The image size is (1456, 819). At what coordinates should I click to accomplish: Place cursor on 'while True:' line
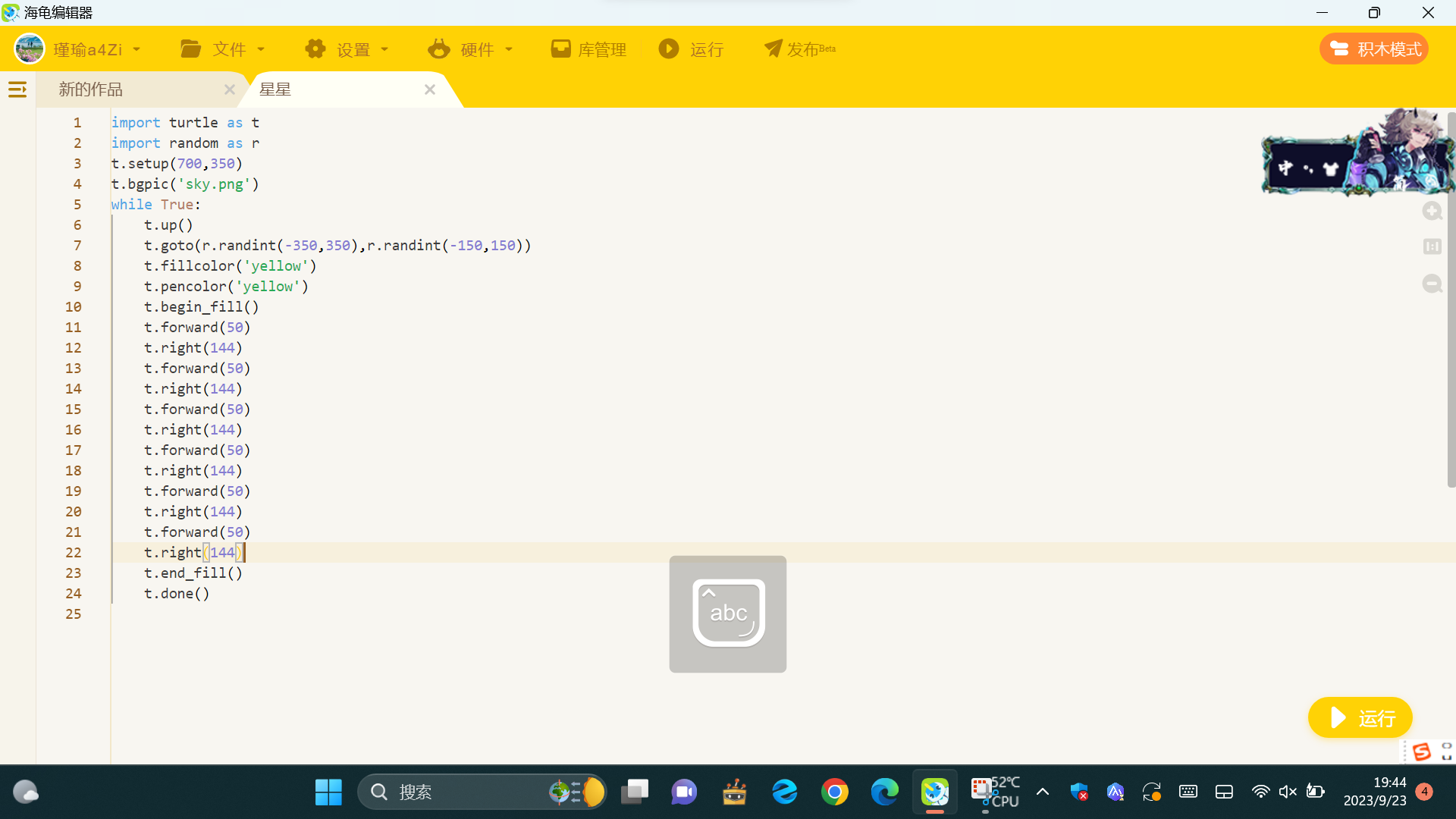pyautogui.click(x=155, y=205)
